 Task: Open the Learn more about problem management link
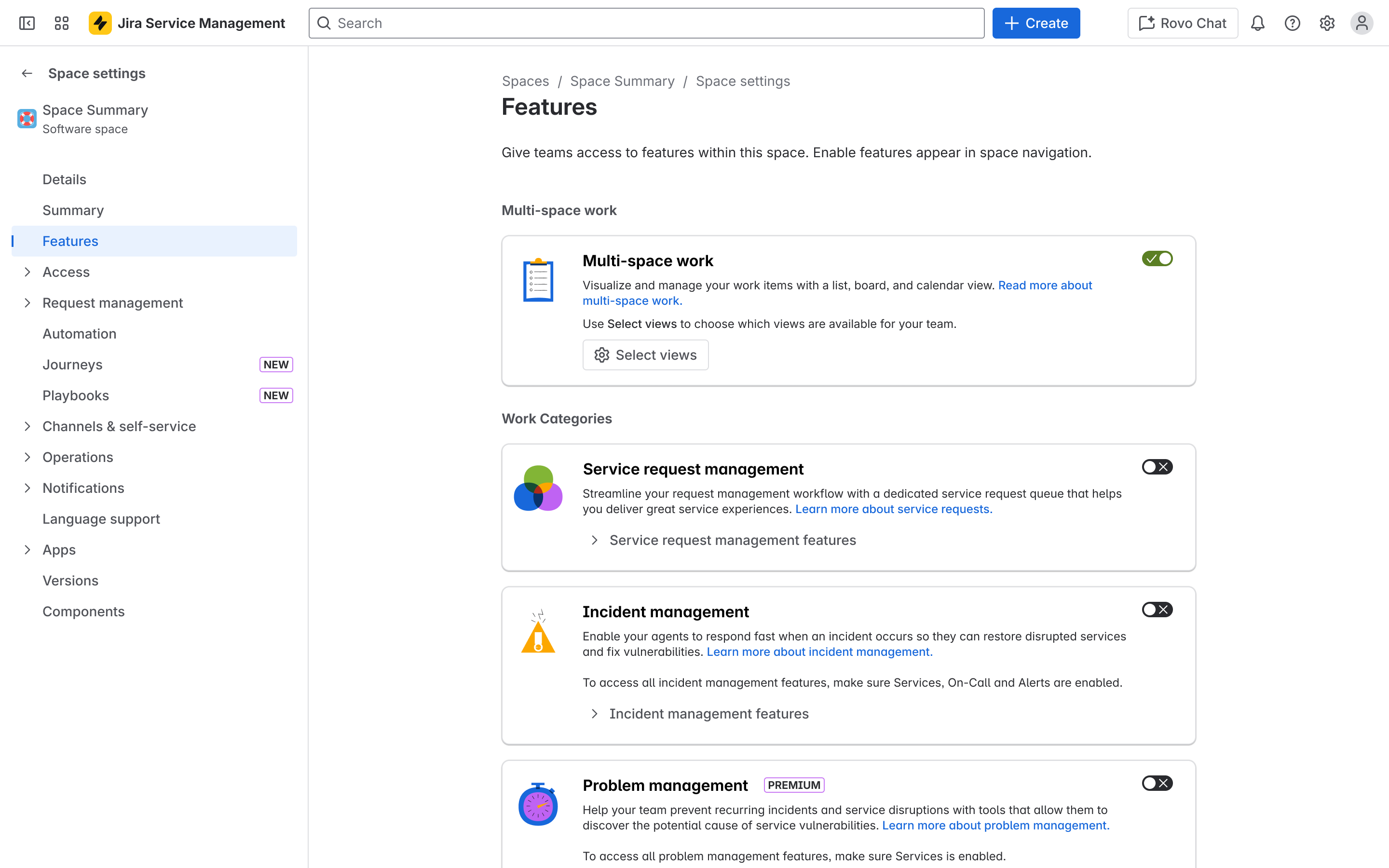point(996,825)
